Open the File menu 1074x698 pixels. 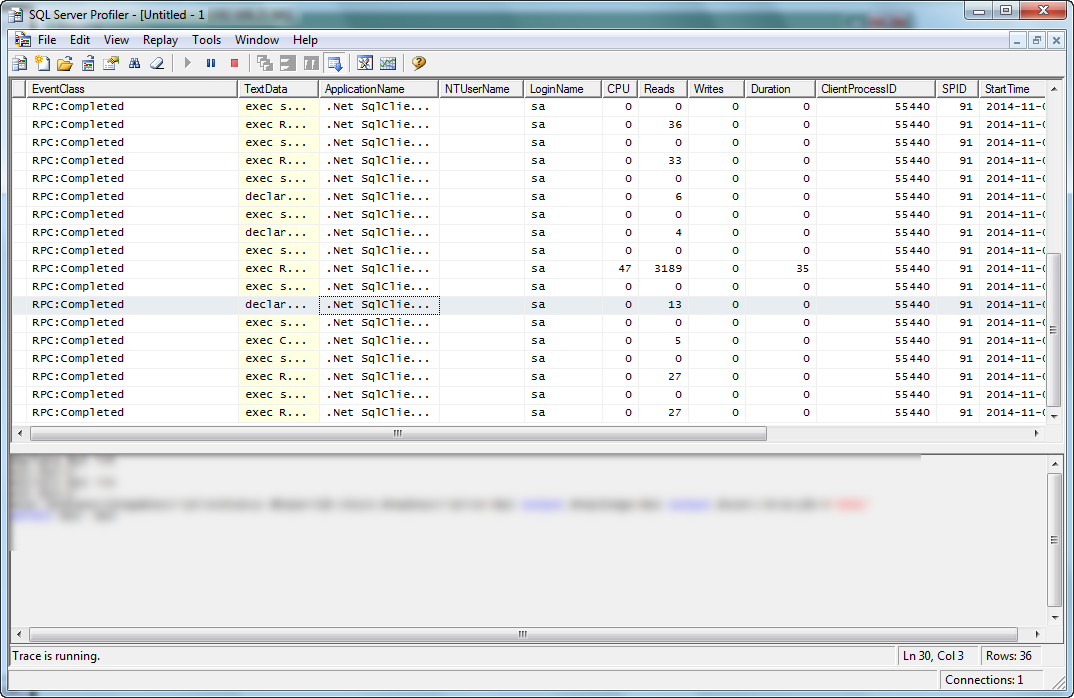47,40
